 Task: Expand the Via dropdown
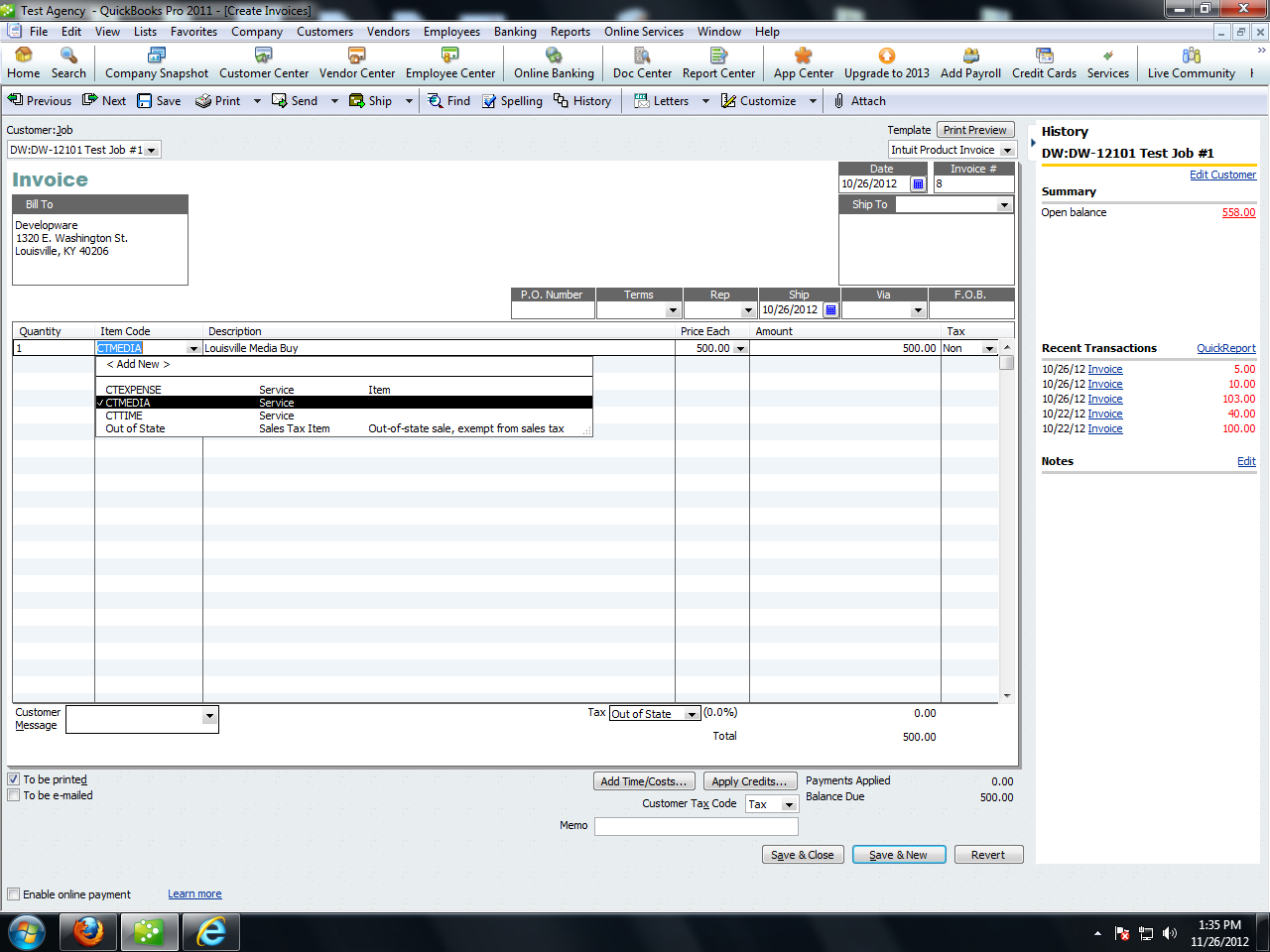pyautogui.click(x=918, y=310)
